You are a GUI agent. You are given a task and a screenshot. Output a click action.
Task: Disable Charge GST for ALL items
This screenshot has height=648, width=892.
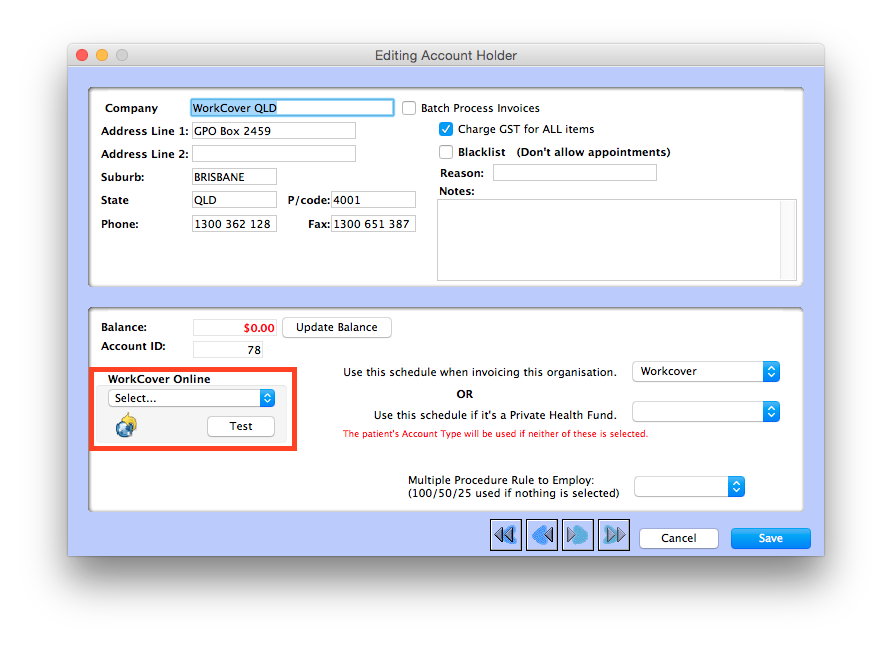(445, 129)
